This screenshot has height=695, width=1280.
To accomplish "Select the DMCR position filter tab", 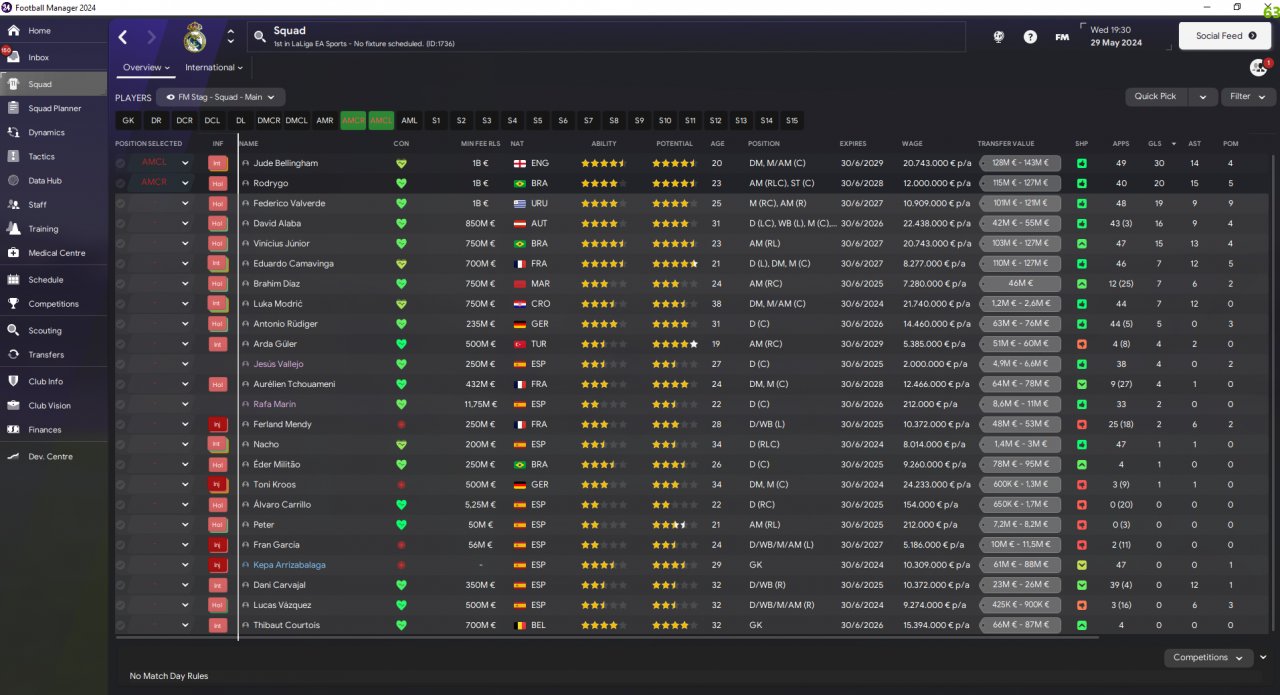I will coord(268,120).
